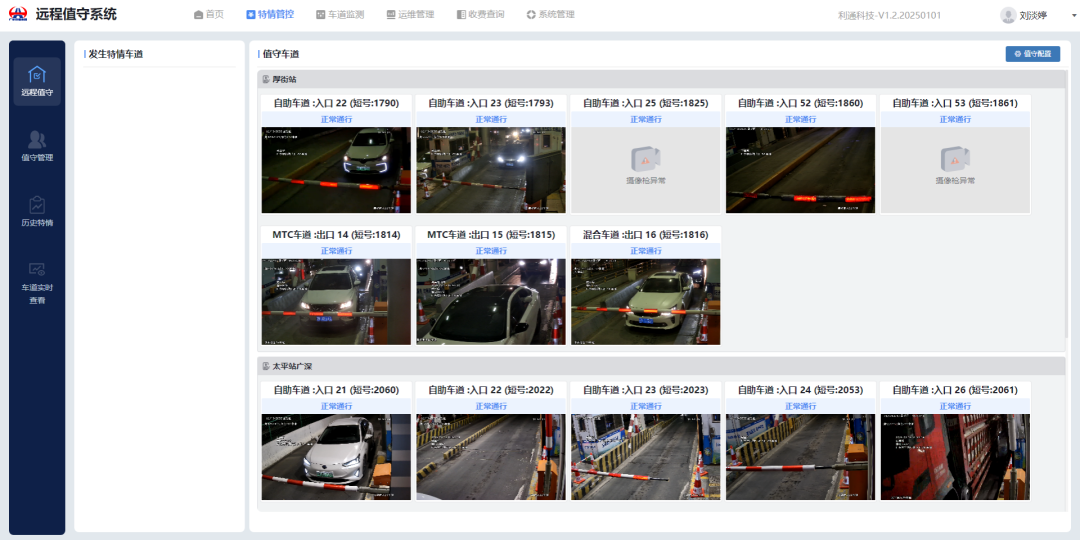Open the 运维管理 menu

tap(410, 14)
